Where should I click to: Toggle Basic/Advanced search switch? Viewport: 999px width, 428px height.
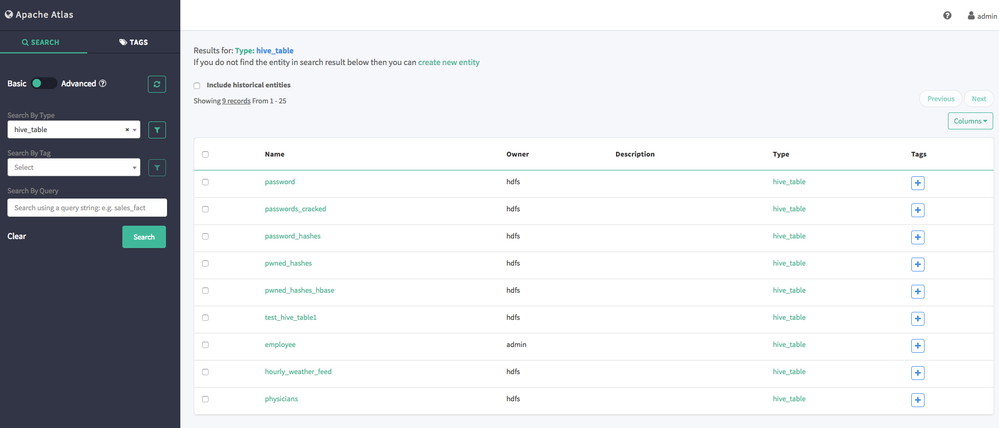click(x=44, y=83)
